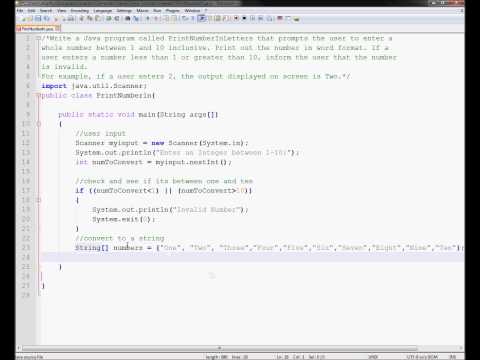480x360 pixels.
Task: Click line number 24 in the margin
Action: (x=26, y=257)
